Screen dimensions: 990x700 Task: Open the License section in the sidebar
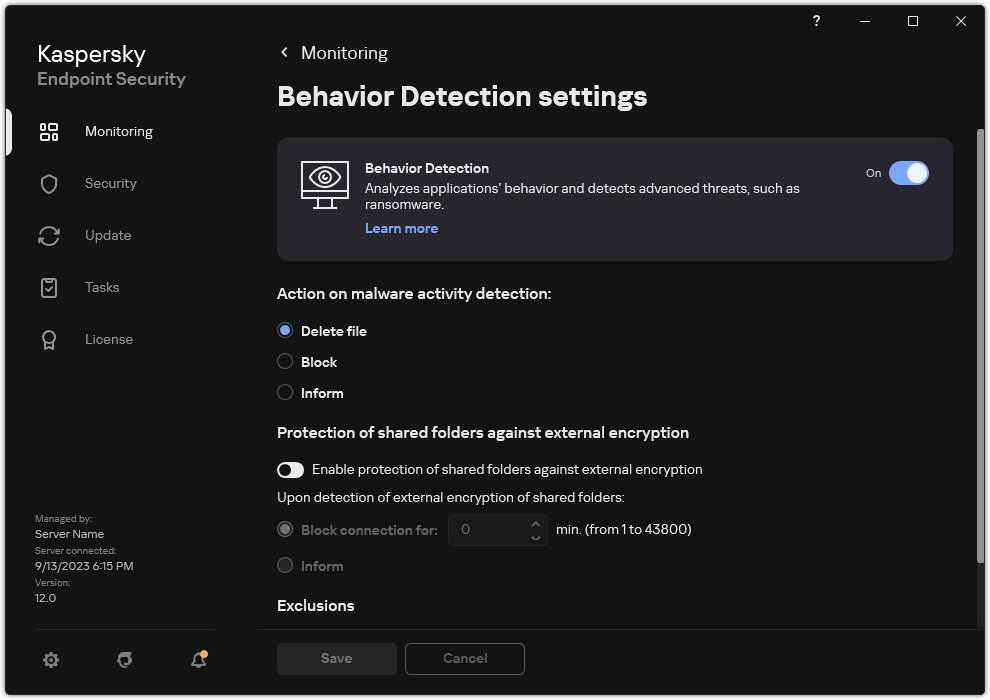[x=108, y=339]
